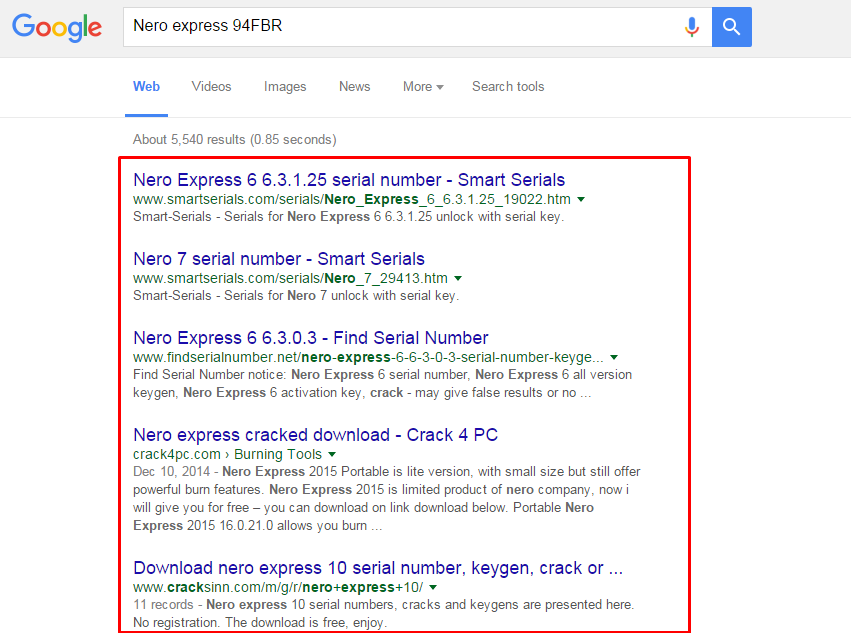Viewport: 851px width, 633px height.
Task: Click snippet starting 'Find Serial Number notice'
Action: 383,384
